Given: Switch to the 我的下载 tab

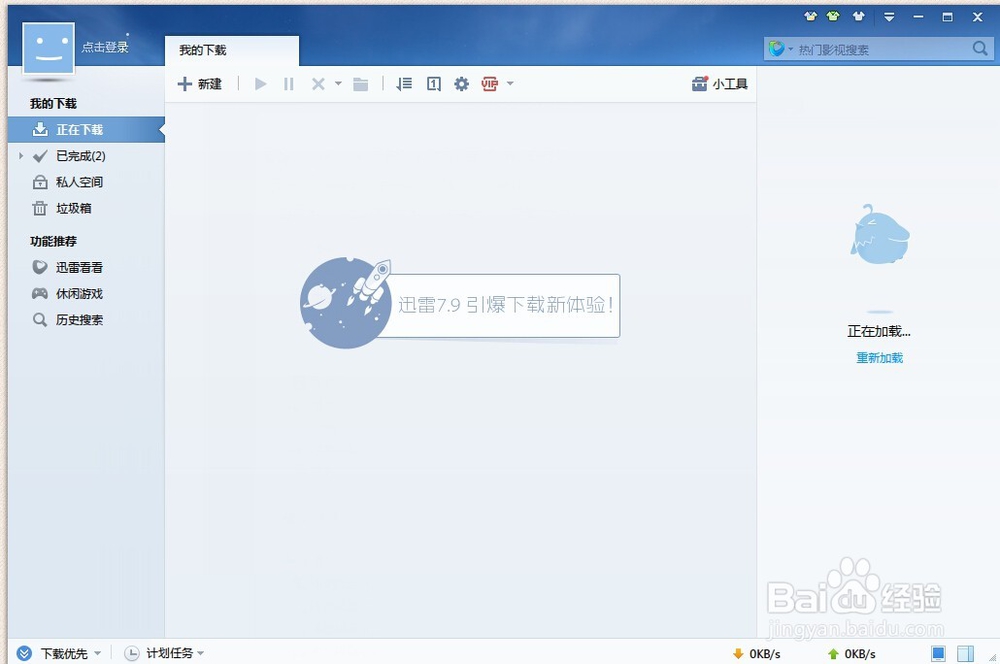Looking at the screenshot, I should pyautogui.click(x=232, y=50).
